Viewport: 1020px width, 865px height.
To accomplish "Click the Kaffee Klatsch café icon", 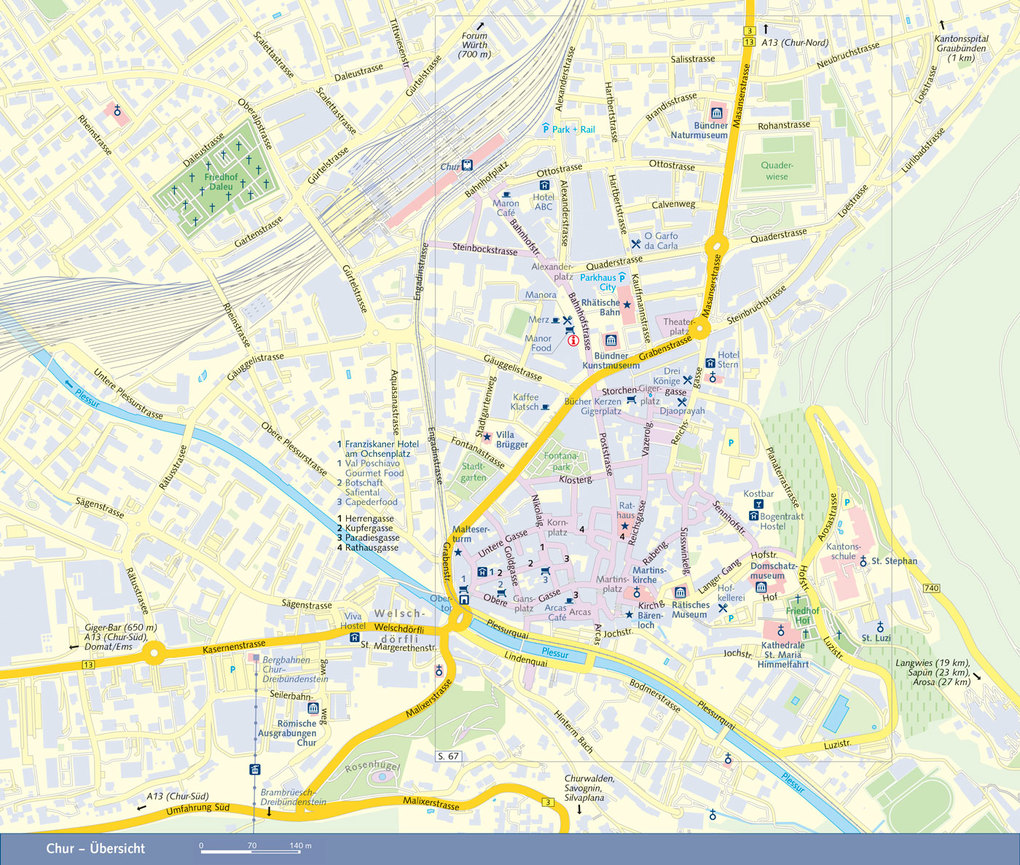I will point(545,408).
